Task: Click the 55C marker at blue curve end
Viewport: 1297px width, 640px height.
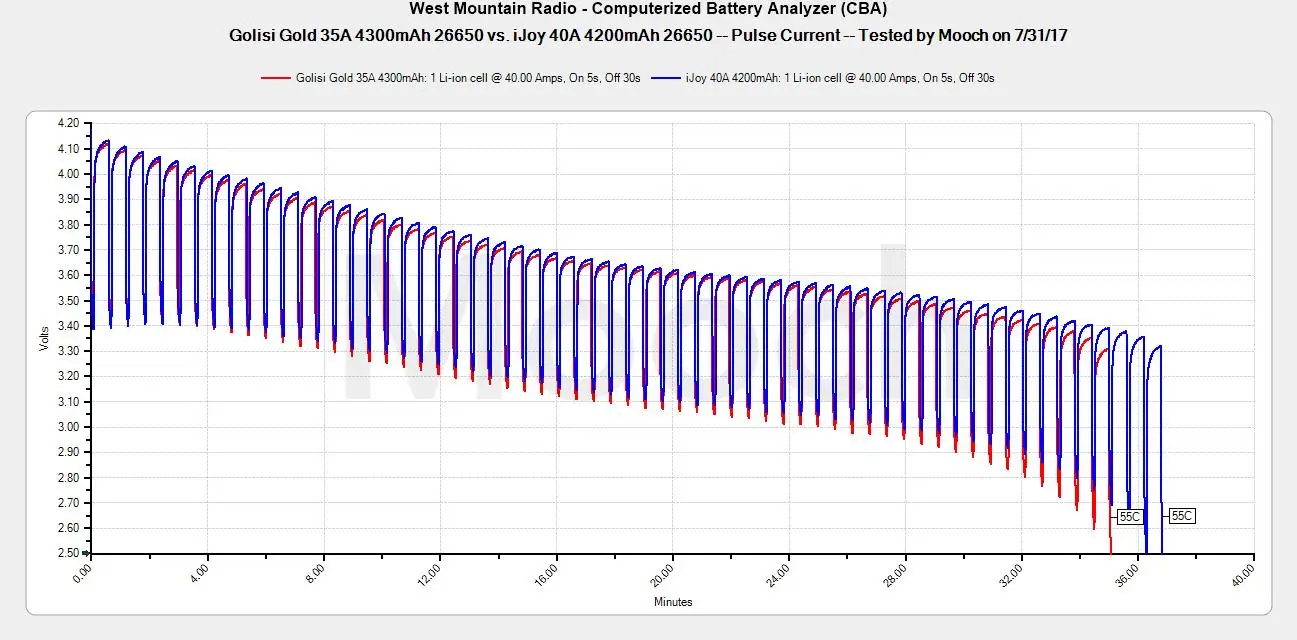Action: point(1182,516)
